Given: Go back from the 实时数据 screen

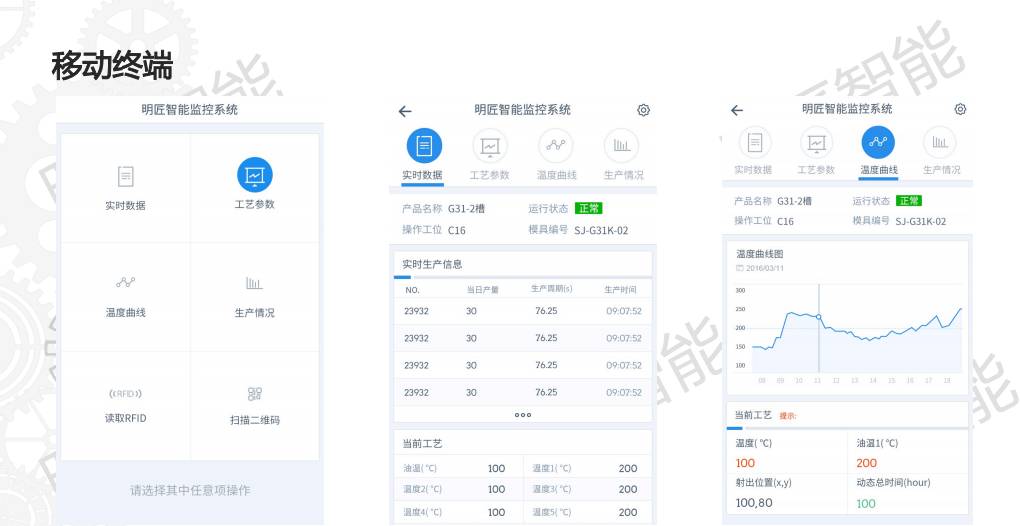Looking at the screenshot, I should [405, 111].
